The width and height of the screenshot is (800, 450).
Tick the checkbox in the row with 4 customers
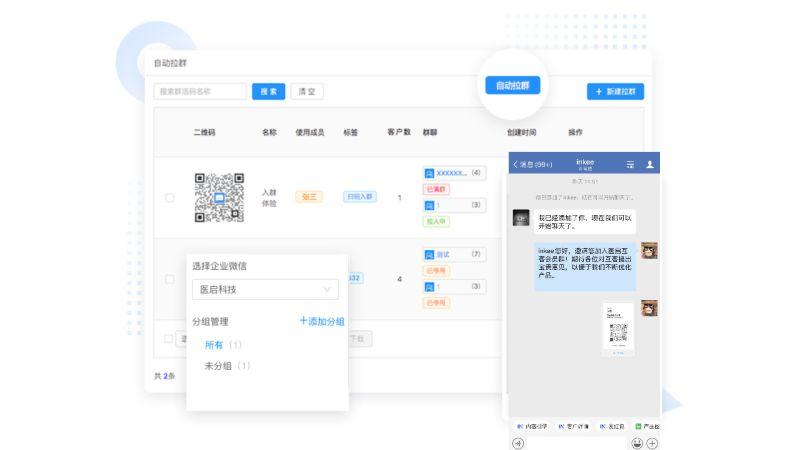click(169, 279)
